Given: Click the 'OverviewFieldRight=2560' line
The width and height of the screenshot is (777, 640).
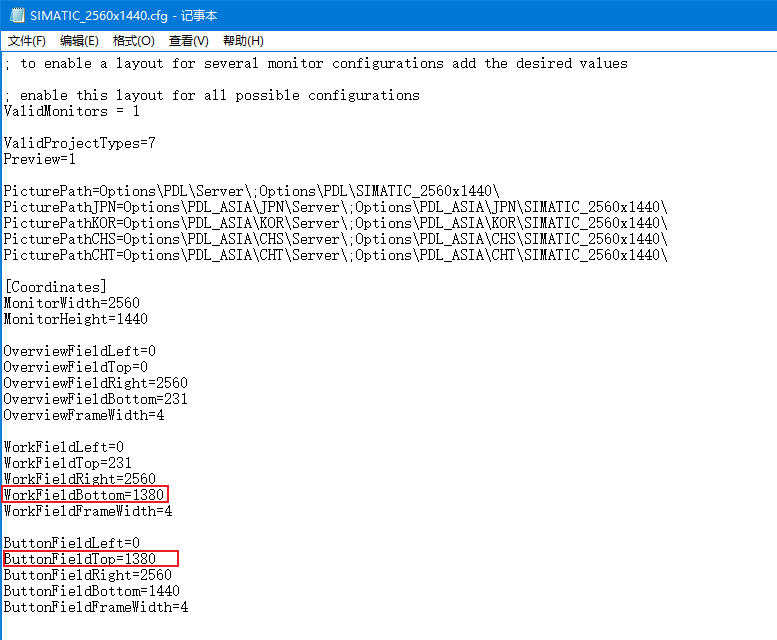Looking at the screenshot, I should pos(96,383).
